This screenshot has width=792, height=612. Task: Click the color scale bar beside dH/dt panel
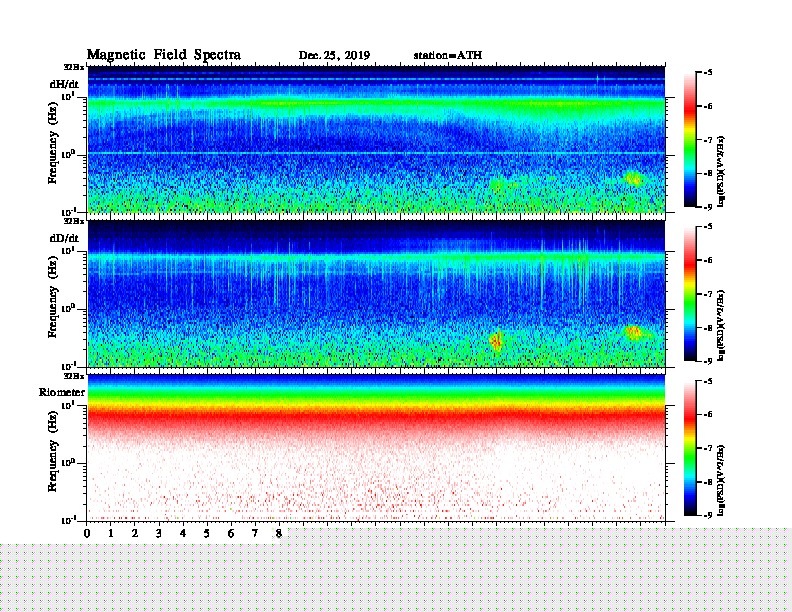(x=690, y=140)
